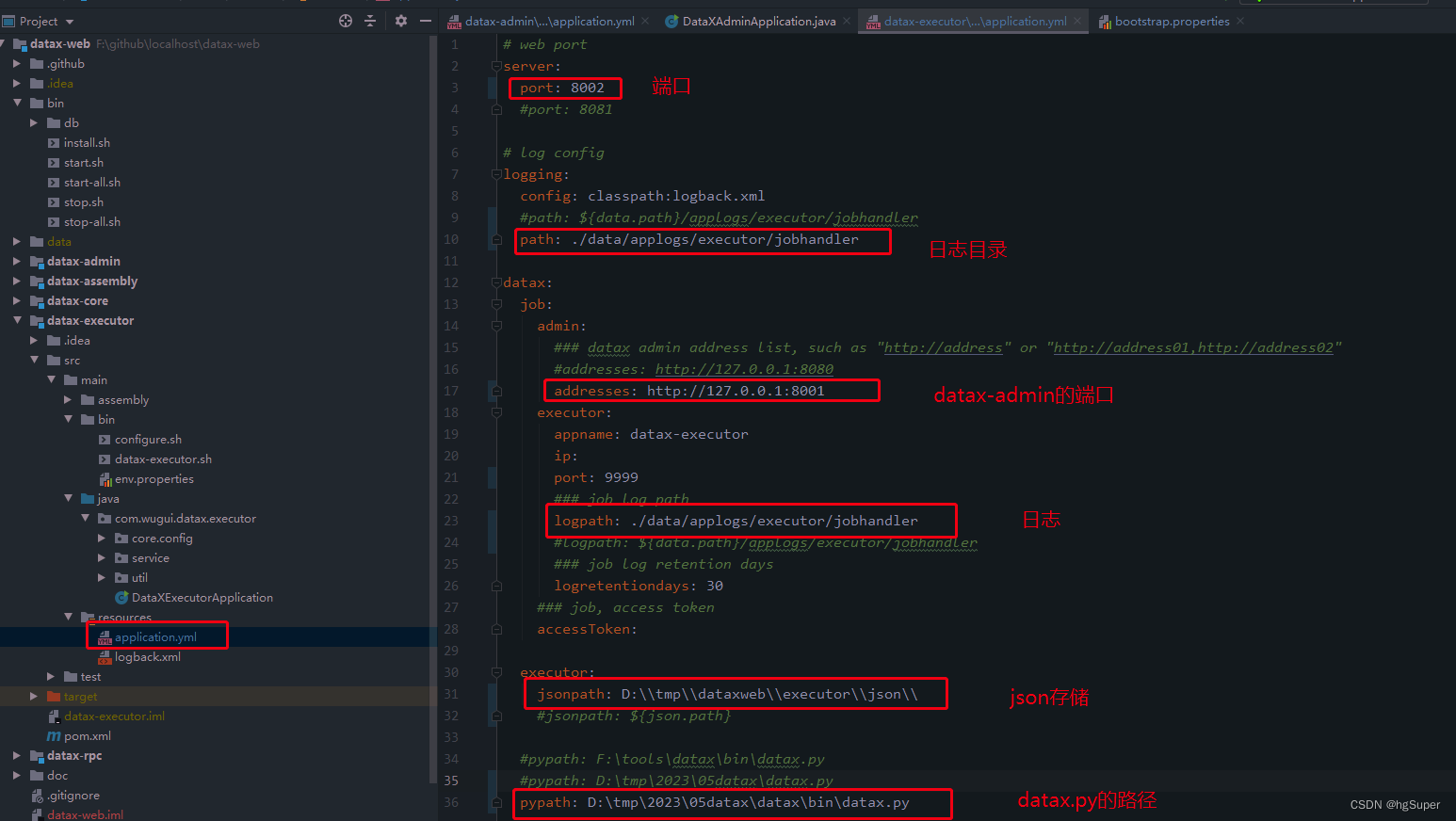
Task: Select install.sh file icon
Action: pos(54,143)
